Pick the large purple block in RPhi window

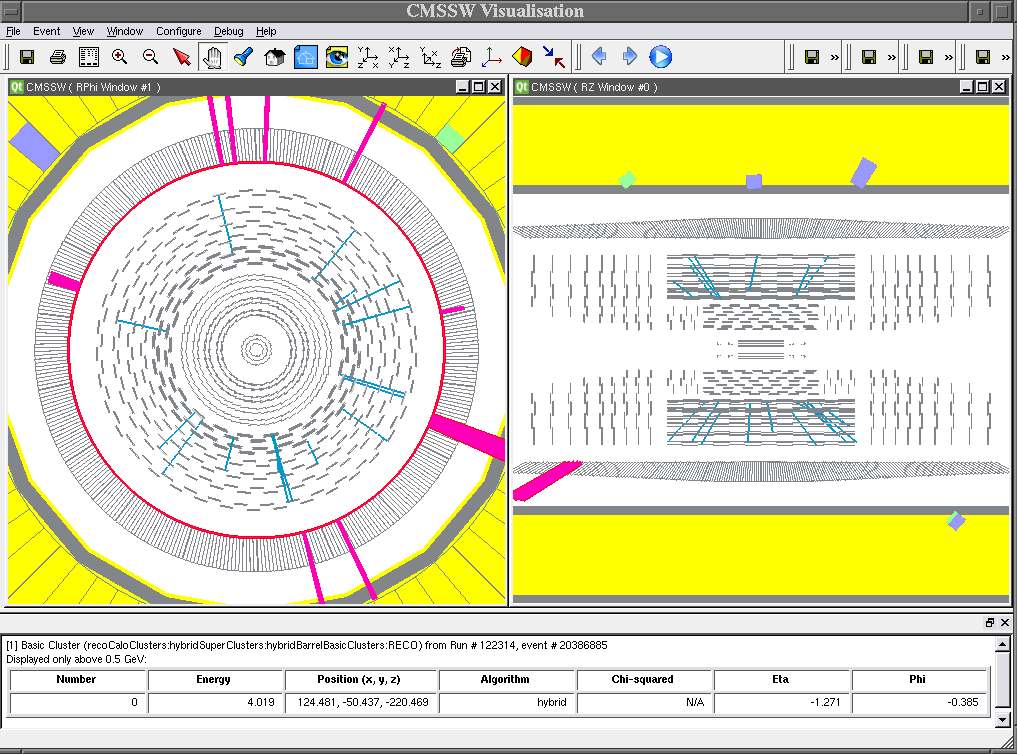[34, 147]
